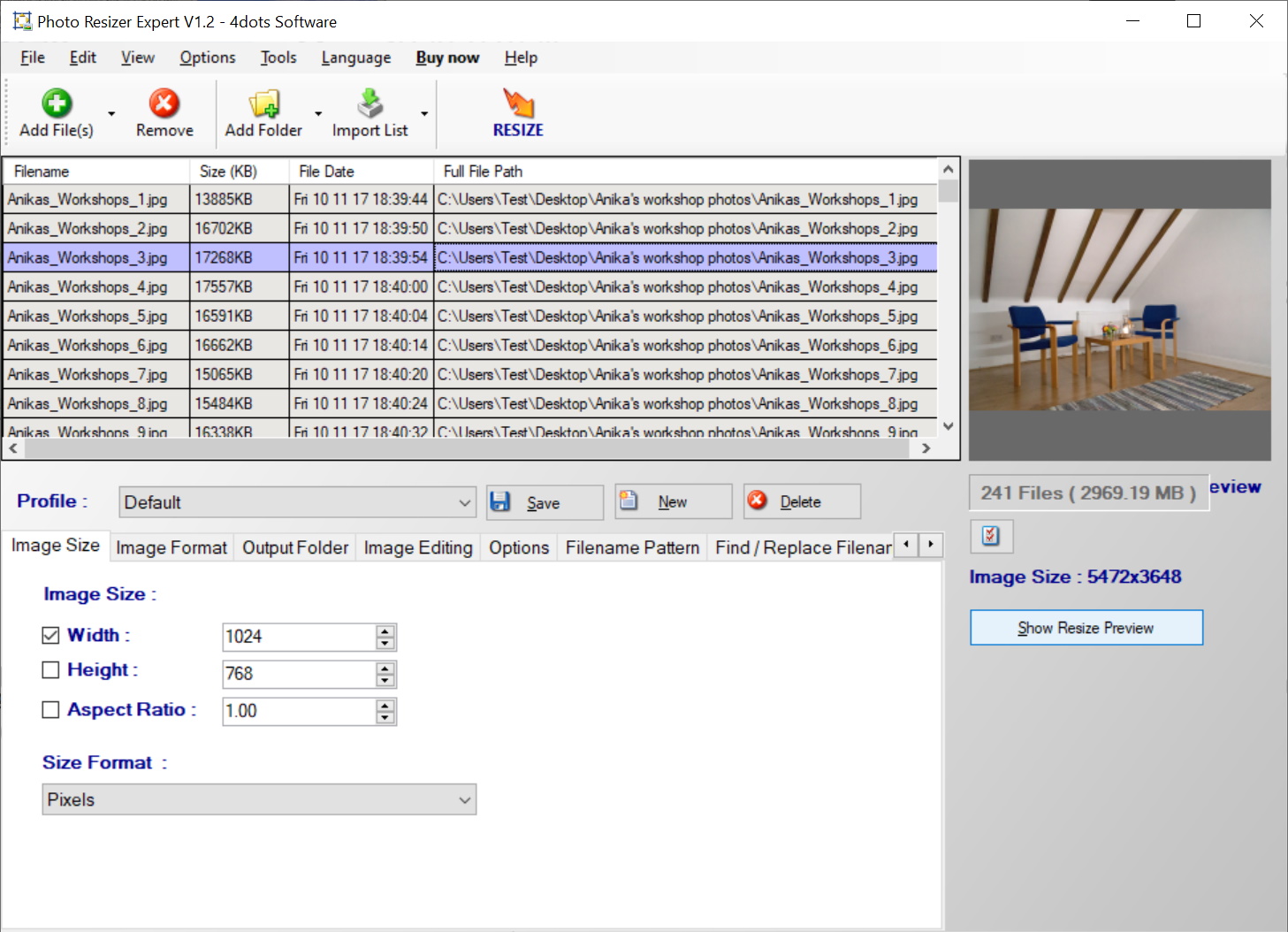Click the Show Resize Preview button
1288x932 pixels.
[1086, 627]
